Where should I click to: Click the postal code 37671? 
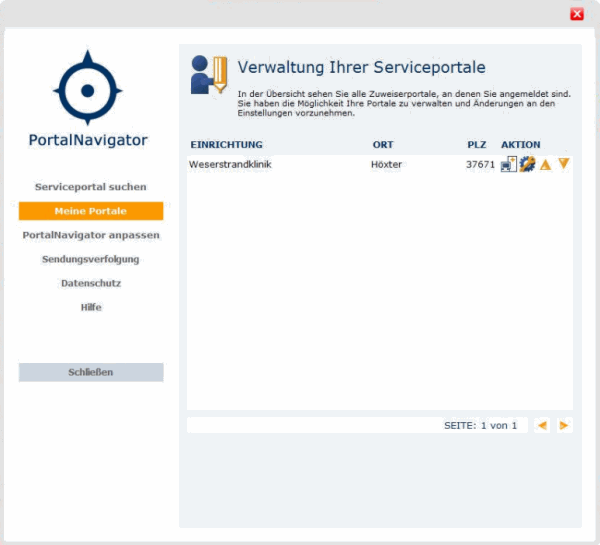tap(480, 165)
